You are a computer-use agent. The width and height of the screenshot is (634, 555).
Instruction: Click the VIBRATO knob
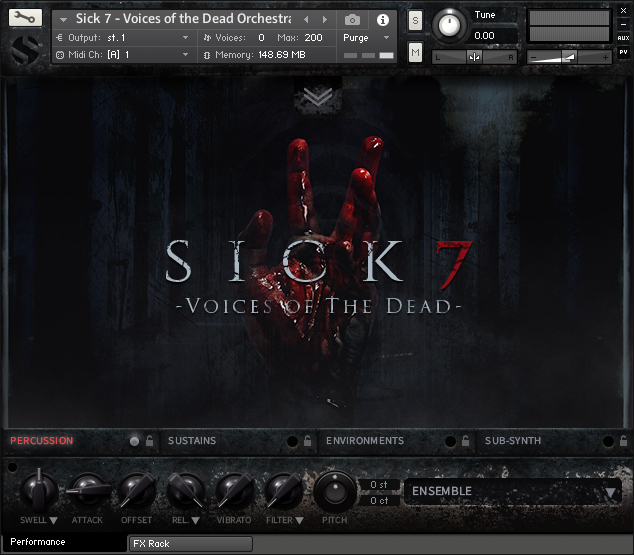coord(235,491)
